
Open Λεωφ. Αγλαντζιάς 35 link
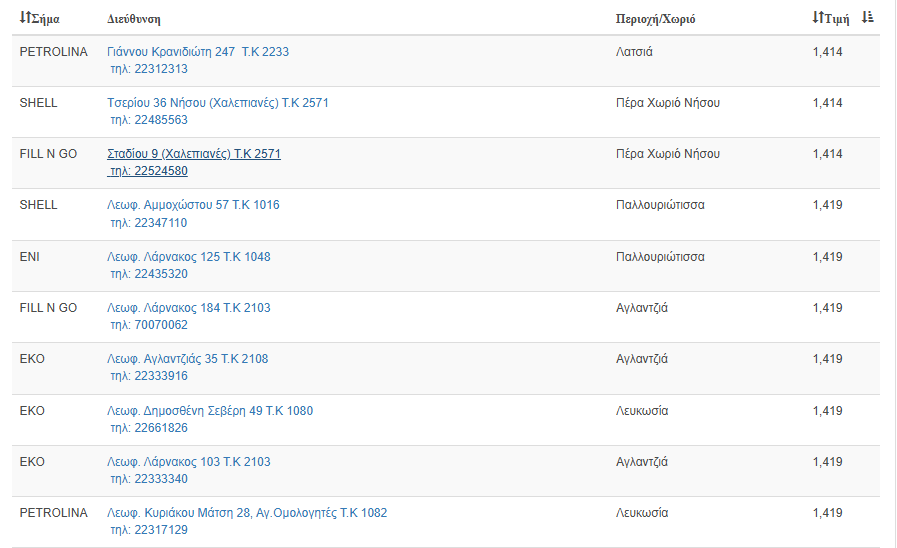[x=187, y=359]
